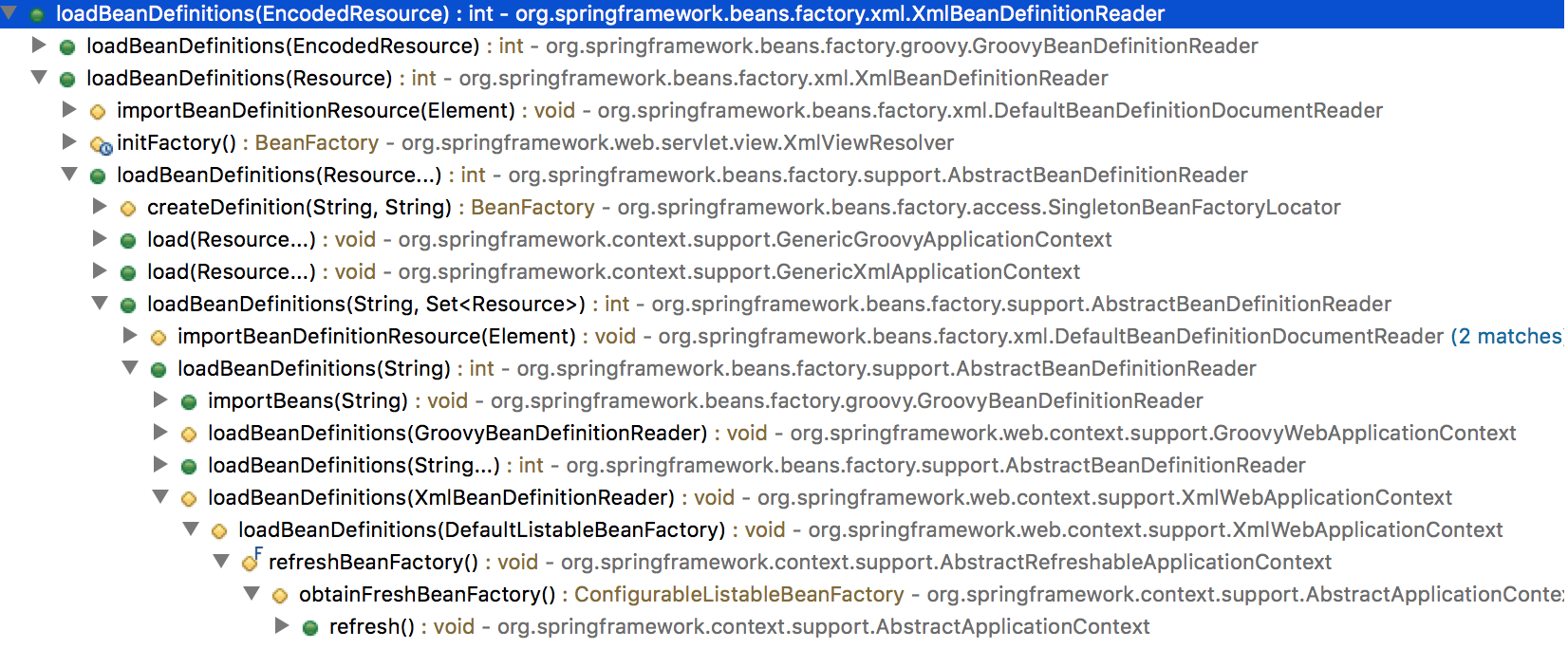Screen dimensions: 1568x649
Task: Select loadBeanDefinitions(String...) AbstractBeanDefinitionReader row
Action: (756, 466)
